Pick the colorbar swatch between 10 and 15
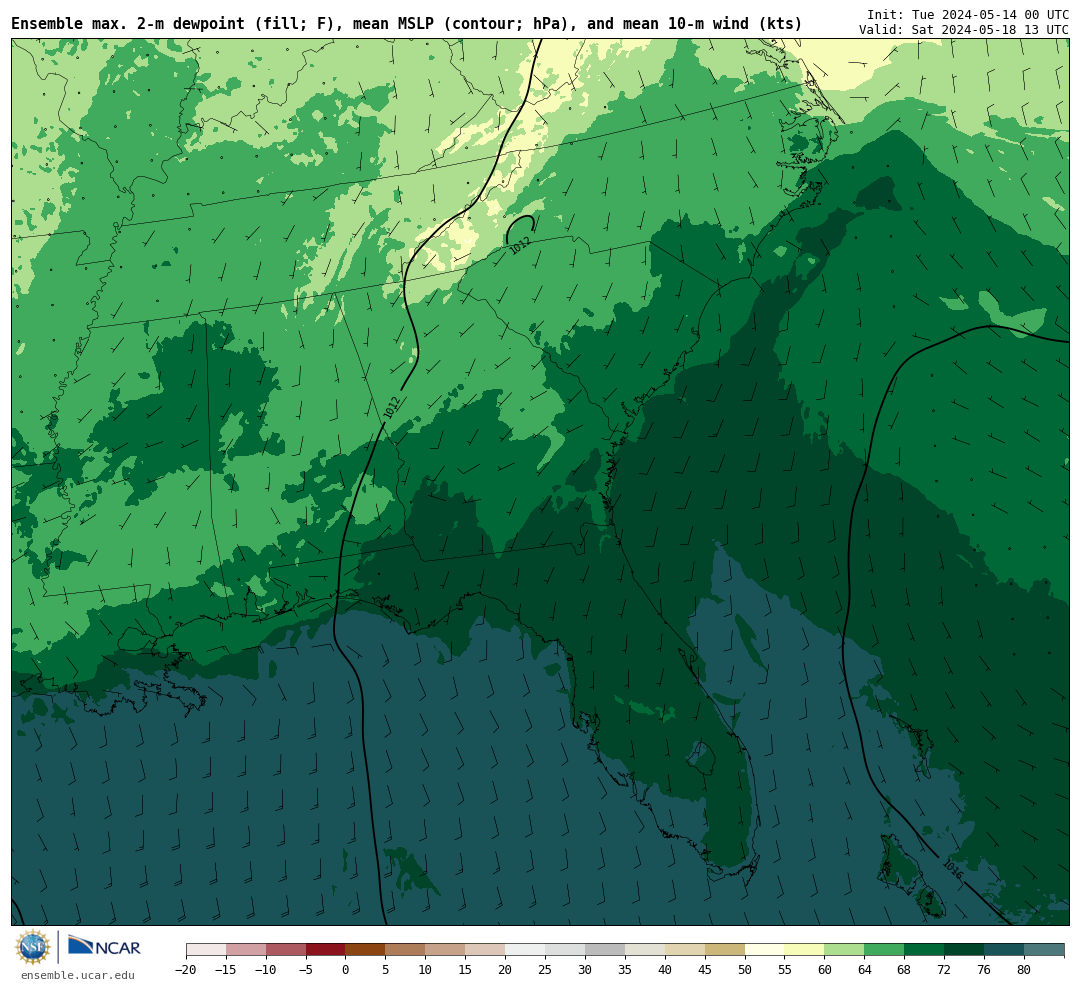1080x988 pixels. click(x=446, y=950)
